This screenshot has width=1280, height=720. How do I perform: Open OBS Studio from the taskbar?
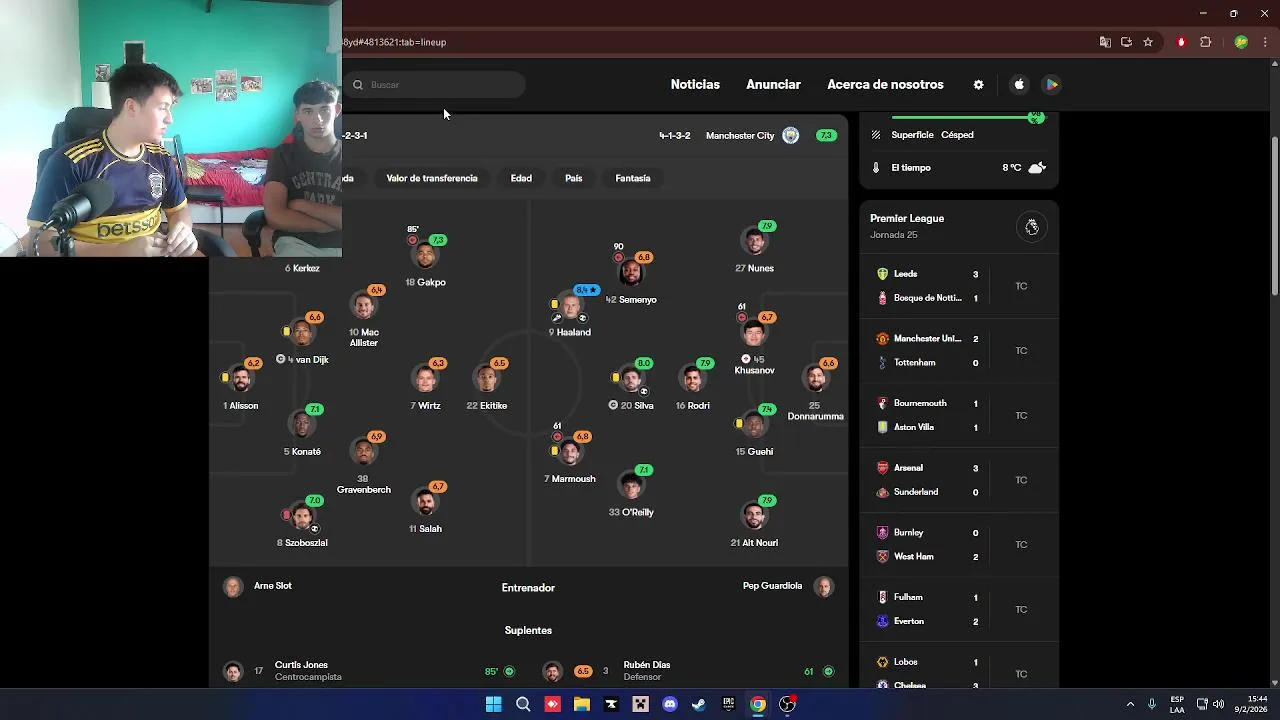click(x=788, y=704)
